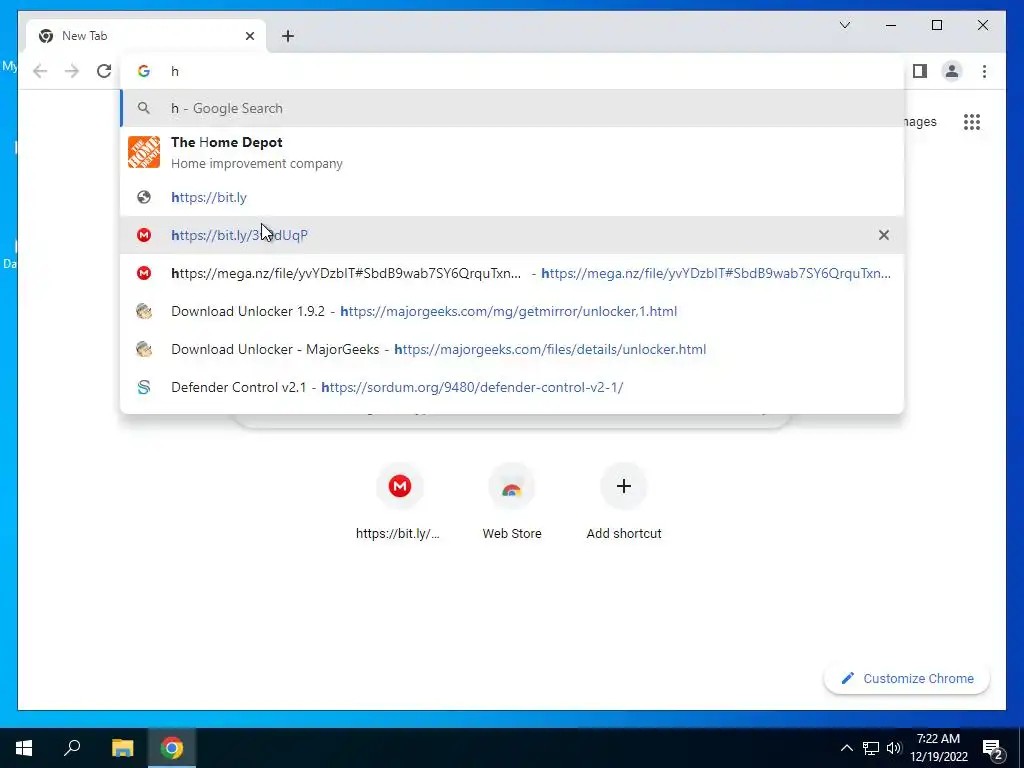Select the New Tab tab
This screenshot has width=1024, height=768.
pos(146,36)
